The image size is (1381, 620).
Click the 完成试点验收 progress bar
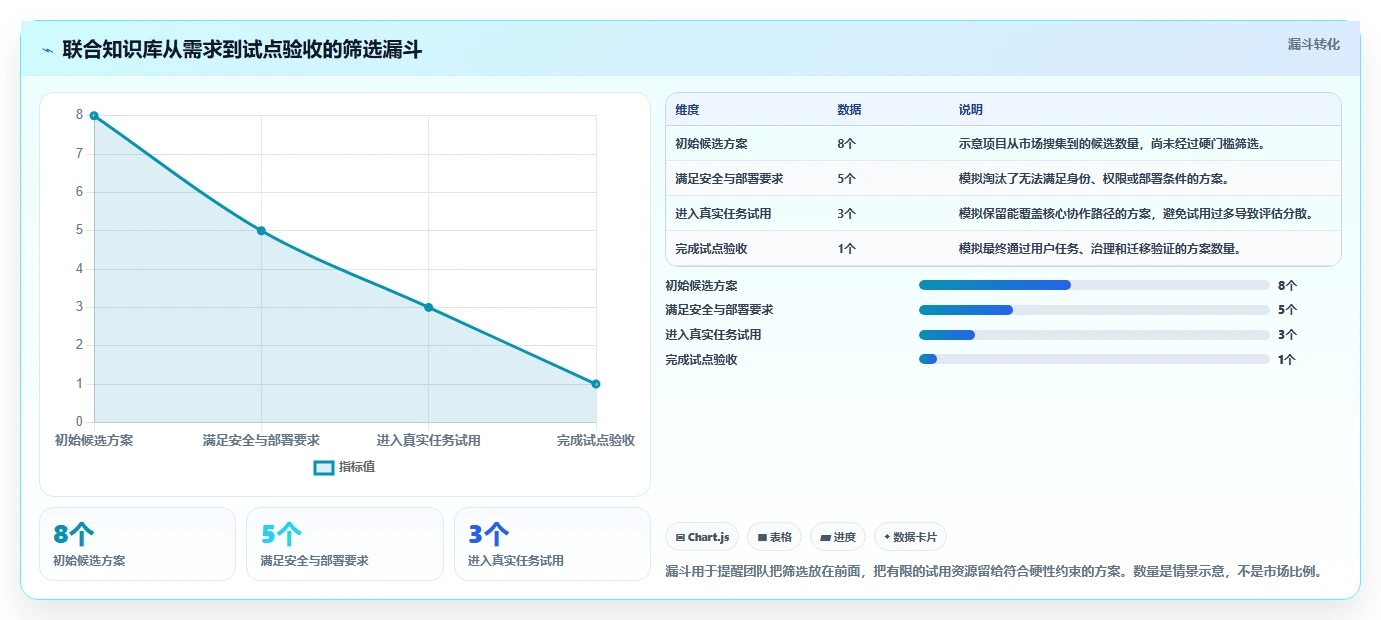[1094, 359]
